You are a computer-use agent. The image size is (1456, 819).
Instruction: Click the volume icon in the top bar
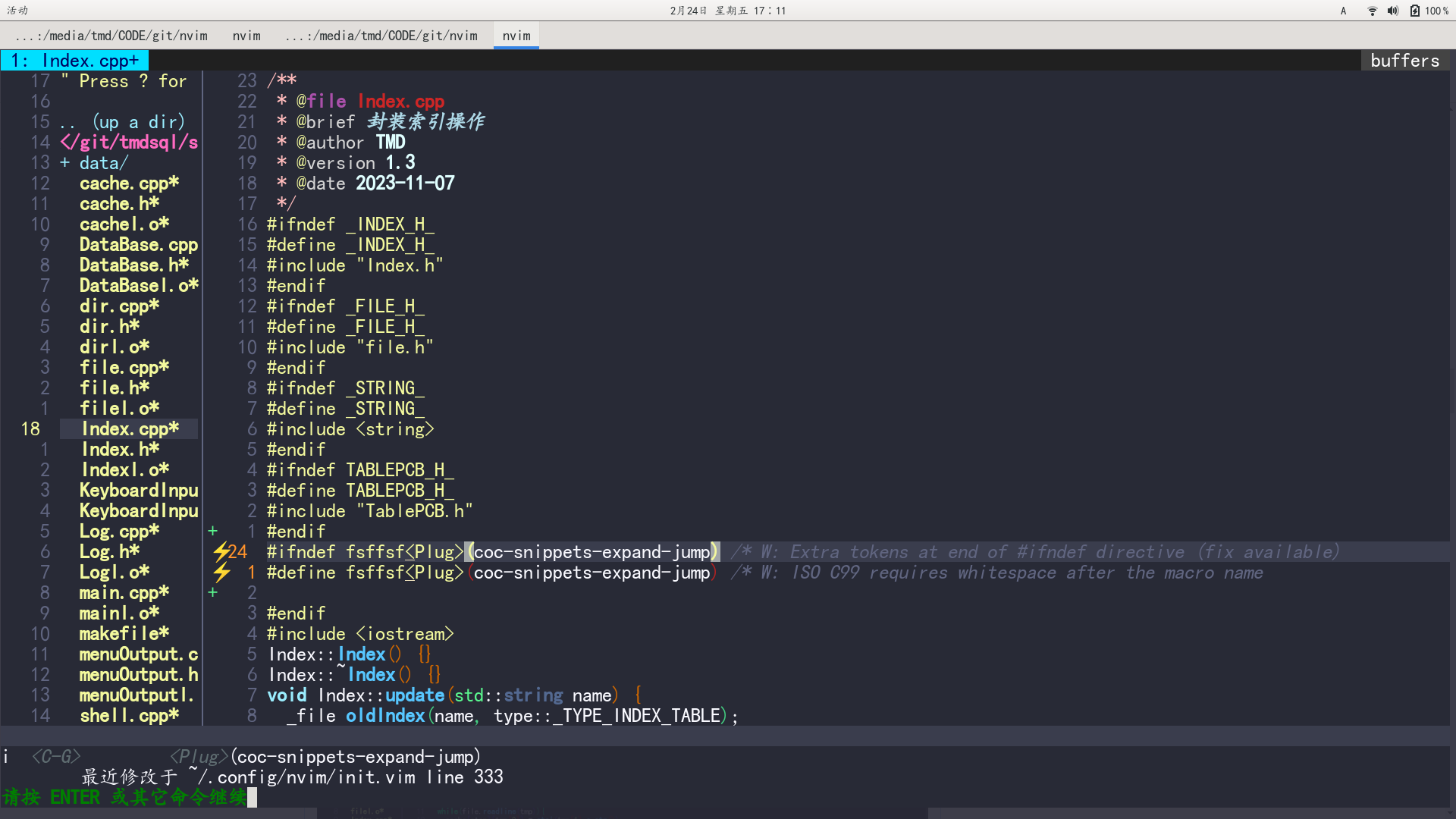(x=1392, y=11)
